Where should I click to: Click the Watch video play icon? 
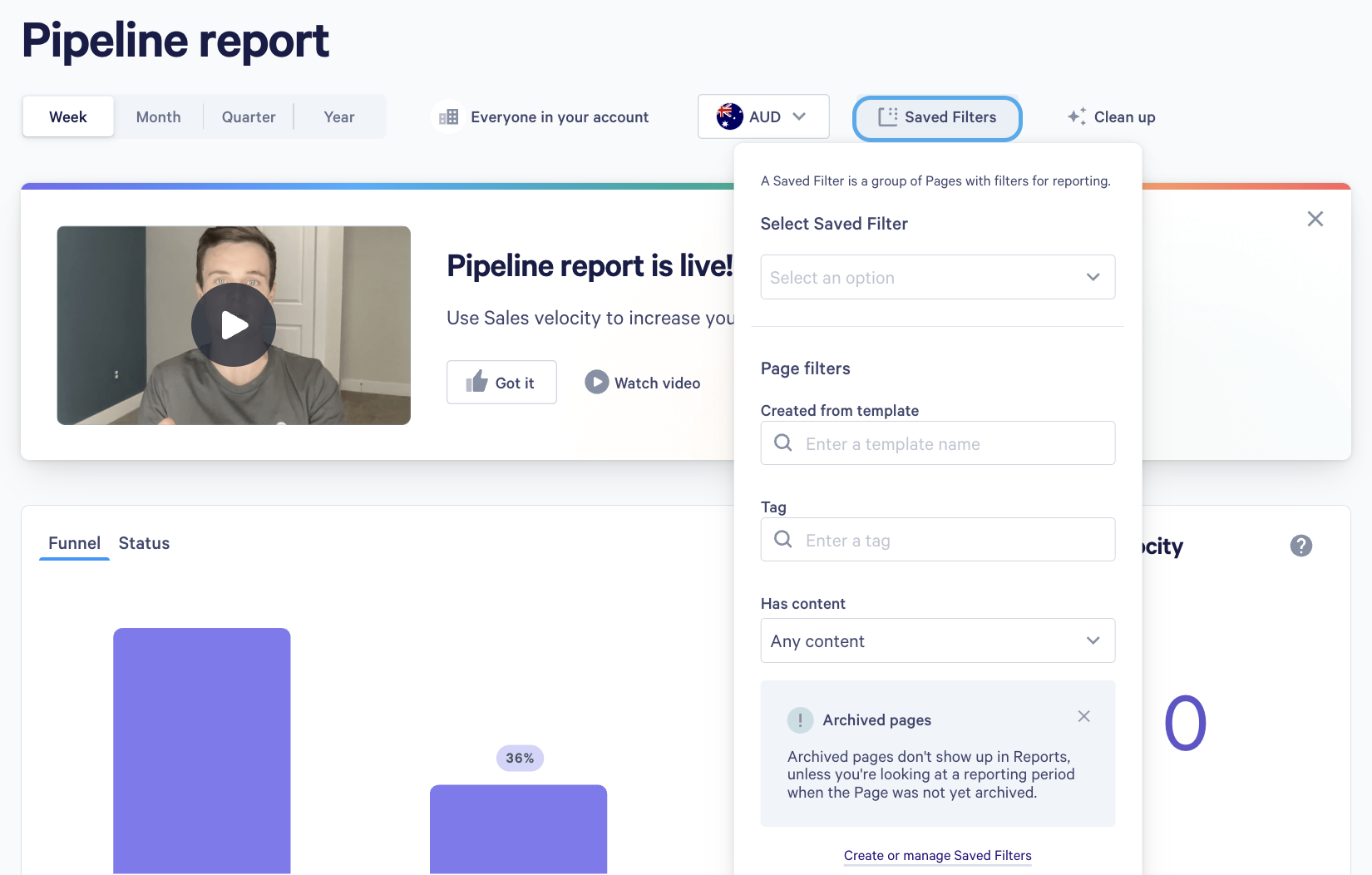(597, 382)
